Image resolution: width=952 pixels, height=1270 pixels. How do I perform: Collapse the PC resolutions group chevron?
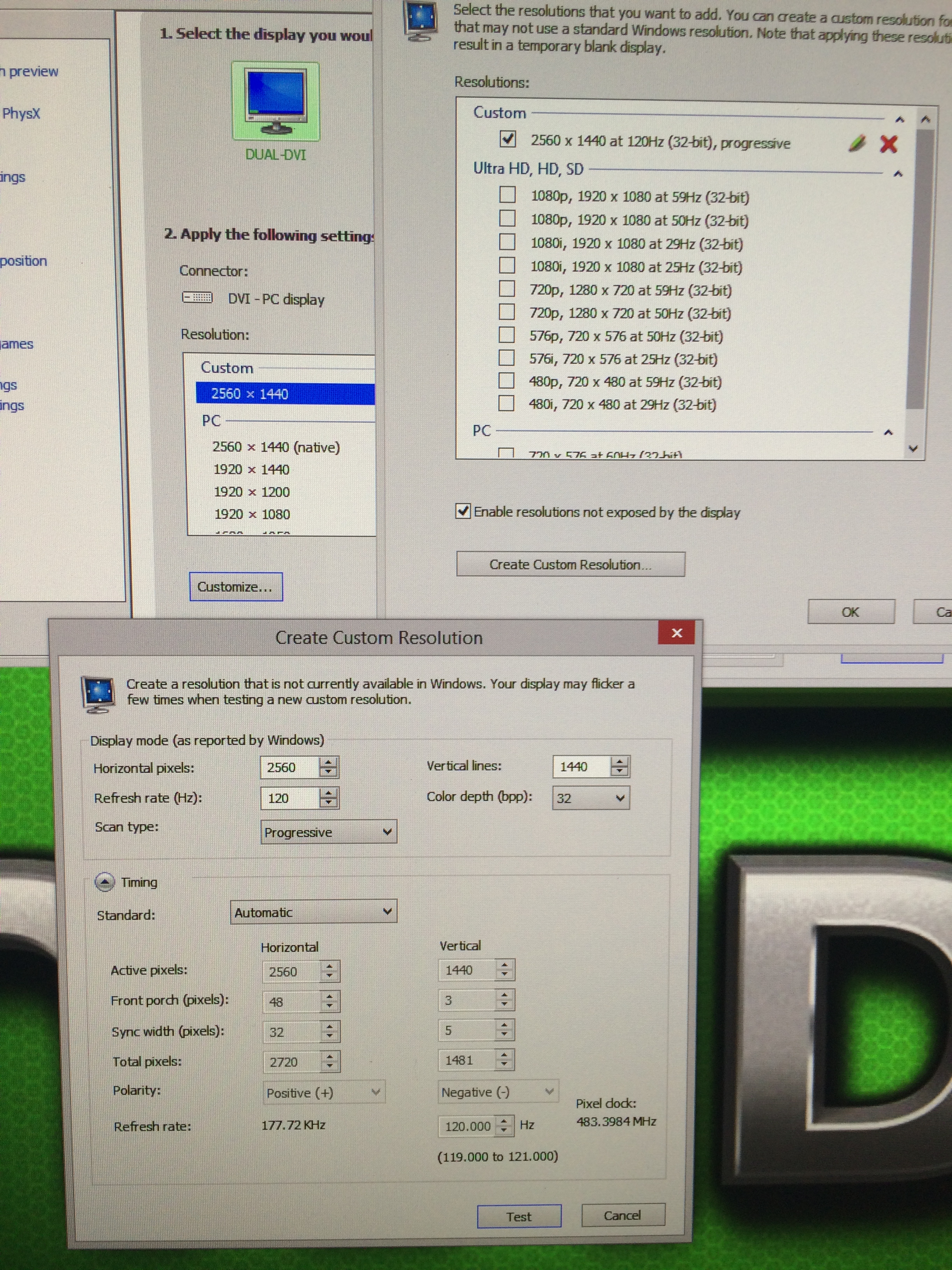(x=888, y=432)
